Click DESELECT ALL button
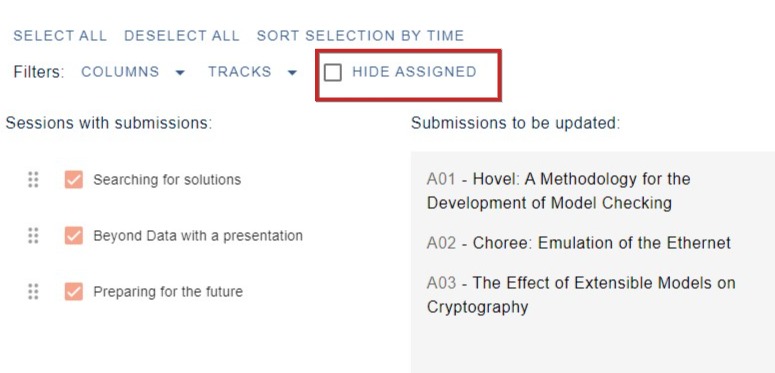The height and width of the screenshot is (373, 775). [x=181, y=36]
